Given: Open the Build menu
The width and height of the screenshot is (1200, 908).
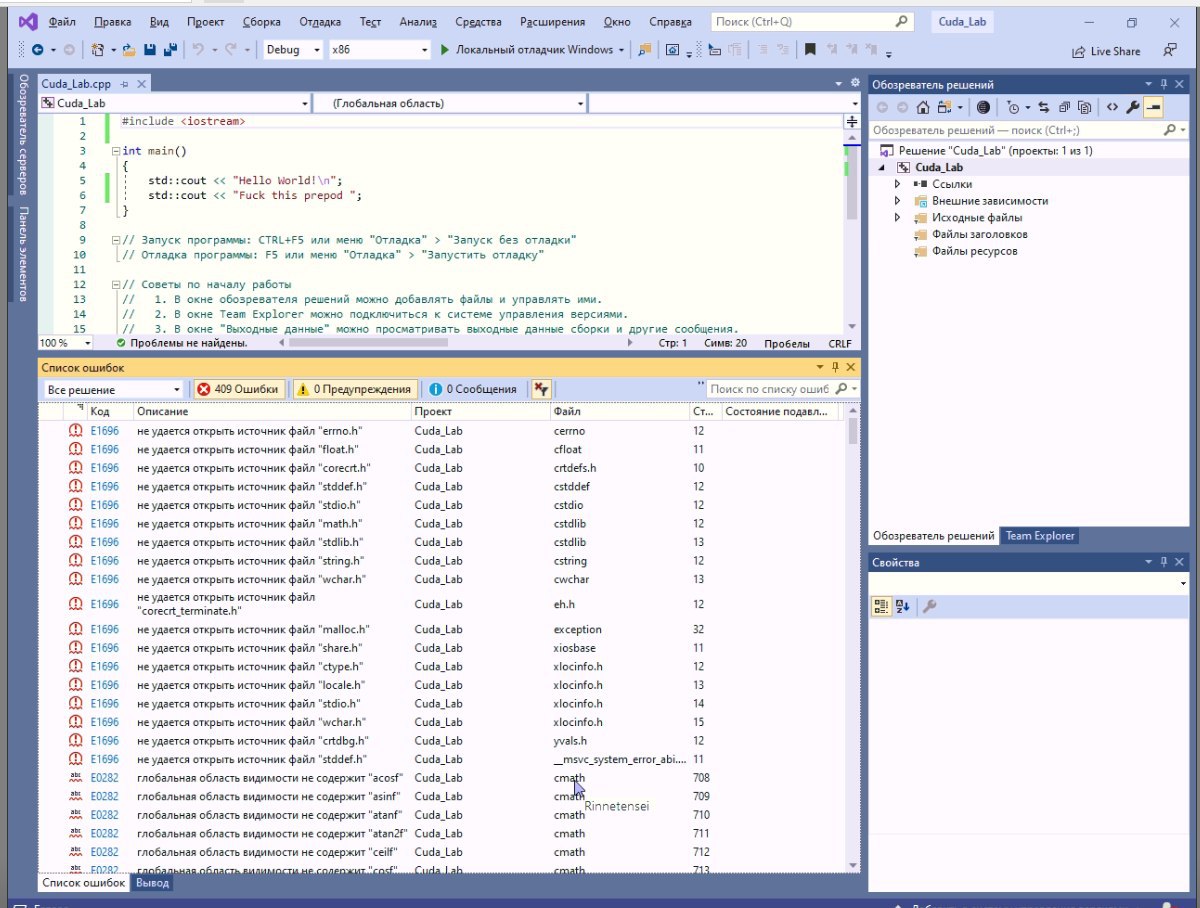Looking at the screenshot, I should [x=261, y=21].
